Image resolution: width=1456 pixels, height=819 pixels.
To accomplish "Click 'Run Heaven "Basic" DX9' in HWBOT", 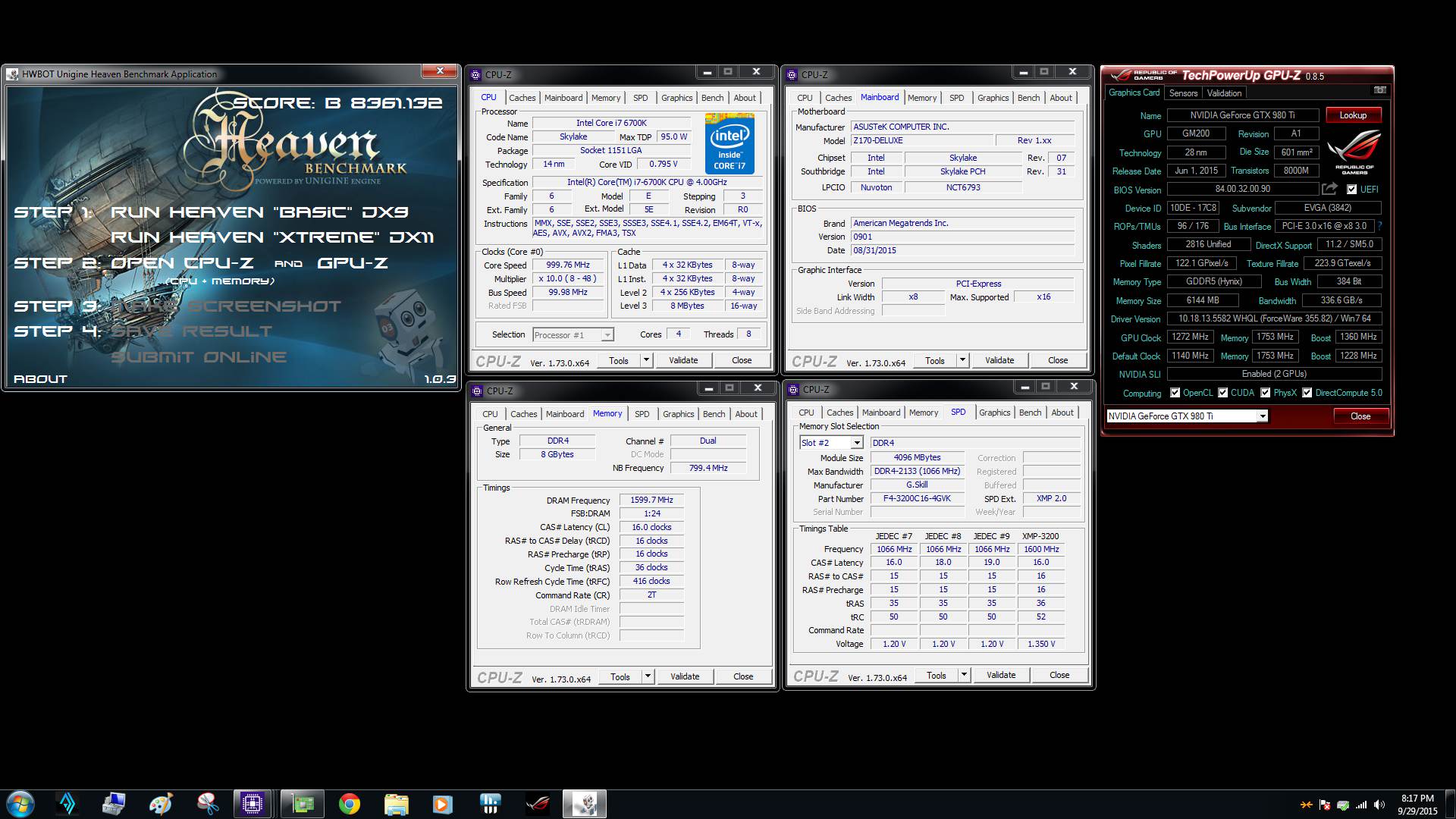I will (x=260, y=212).
